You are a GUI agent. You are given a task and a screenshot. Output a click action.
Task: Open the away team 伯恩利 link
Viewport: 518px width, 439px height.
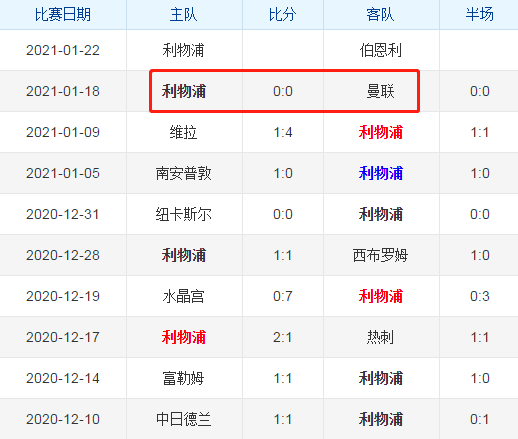pyautogui.click(x=380, y=51)
